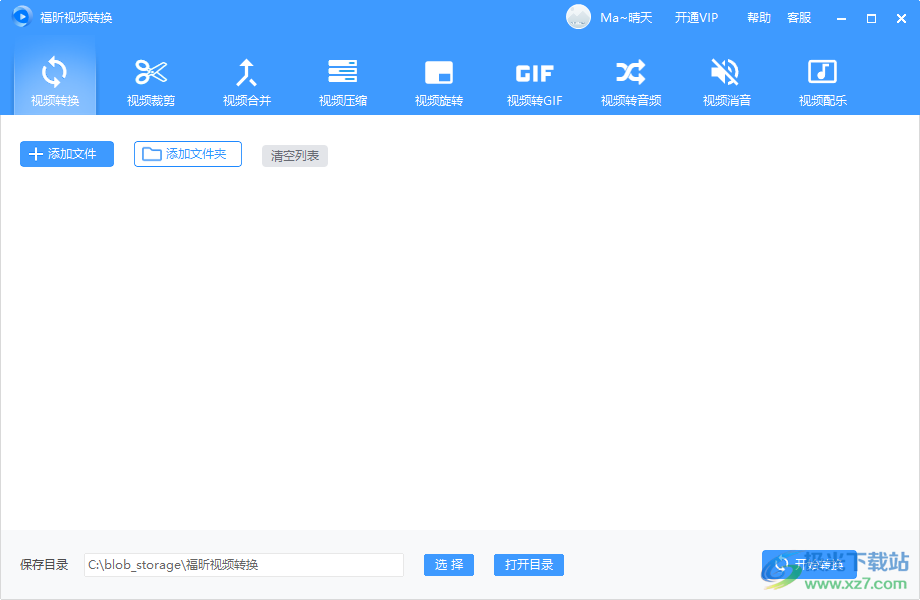Click the 清空列表 clear list button
Image resolution: width=920 pixels, height=600 pixels.
[295, 156]
